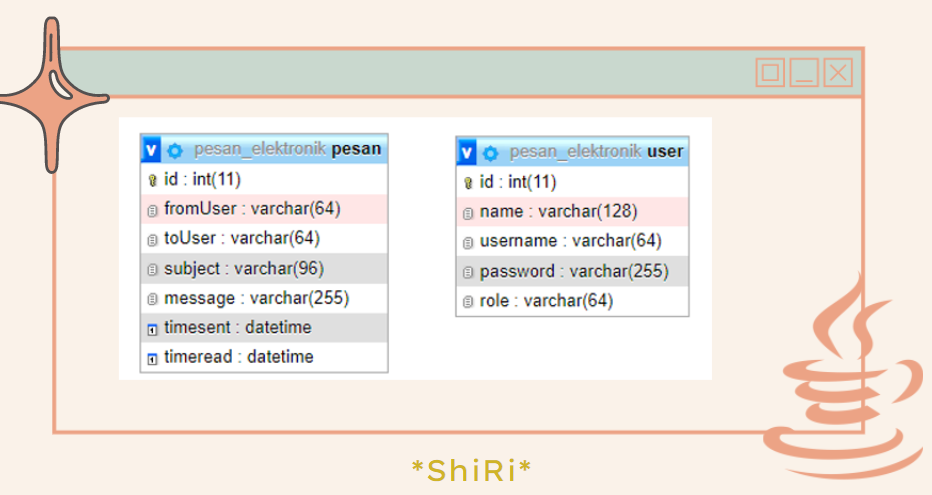
Task: Click primary key icon of pesan id
Action: coord(152,180)
